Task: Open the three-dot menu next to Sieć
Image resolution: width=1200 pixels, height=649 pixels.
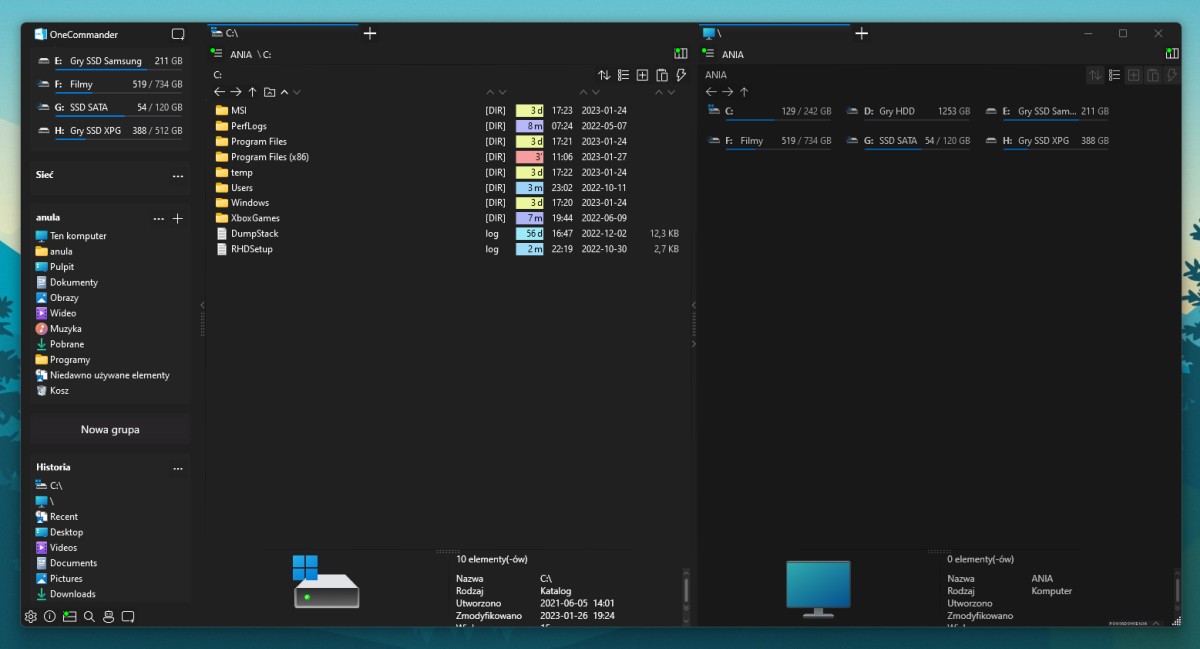Action: [178, 176]
